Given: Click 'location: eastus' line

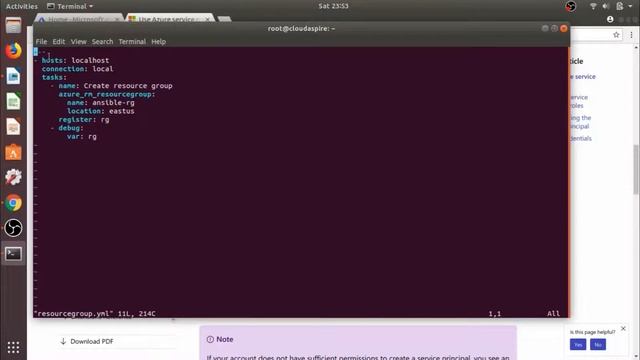Looking at the screenshot, I should click(101, 111).
